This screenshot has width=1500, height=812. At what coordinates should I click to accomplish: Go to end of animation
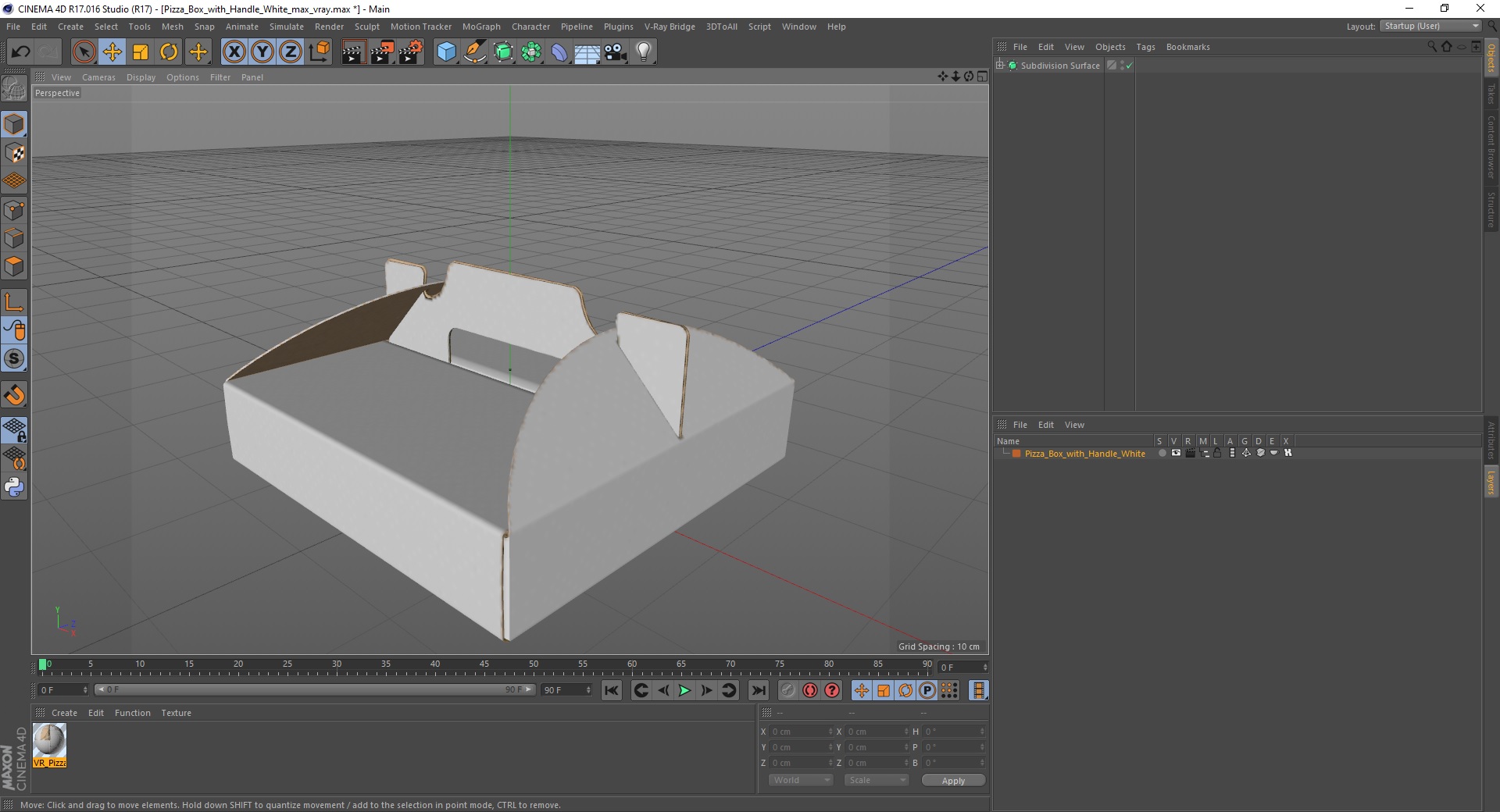[758, 690]
